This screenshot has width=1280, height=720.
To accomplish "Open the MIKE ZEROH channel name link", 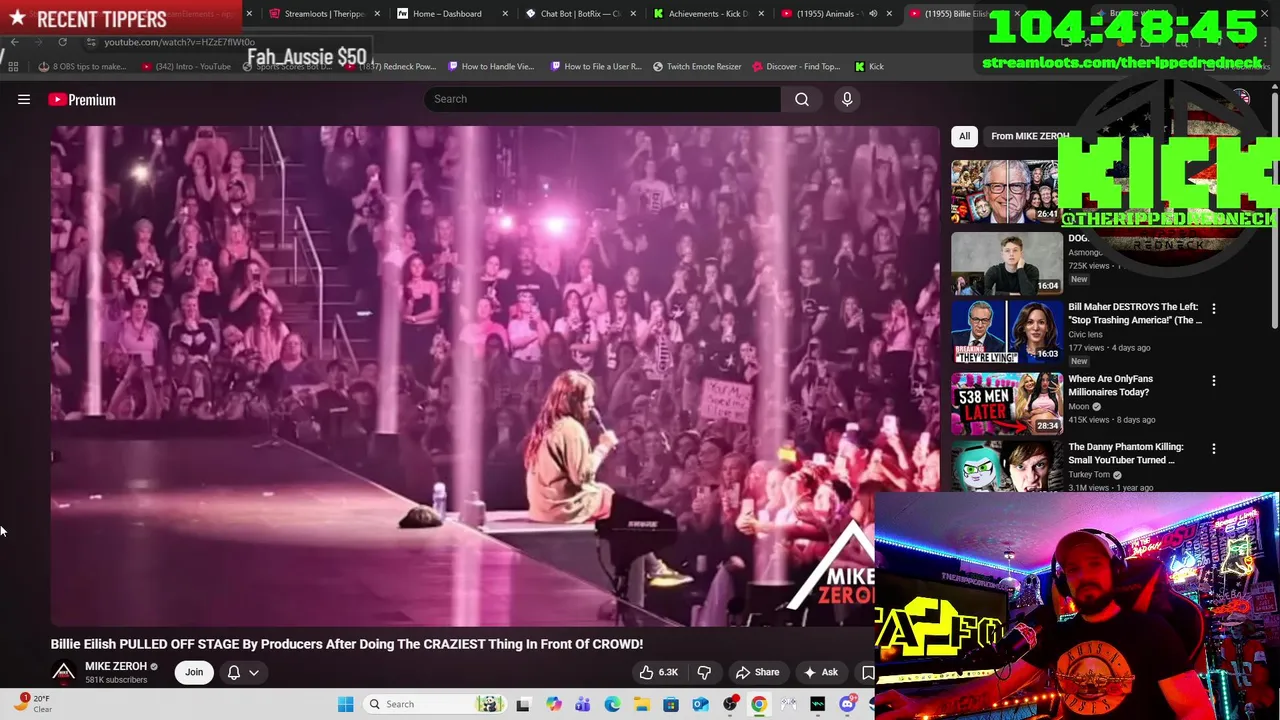I will [116, 666].
